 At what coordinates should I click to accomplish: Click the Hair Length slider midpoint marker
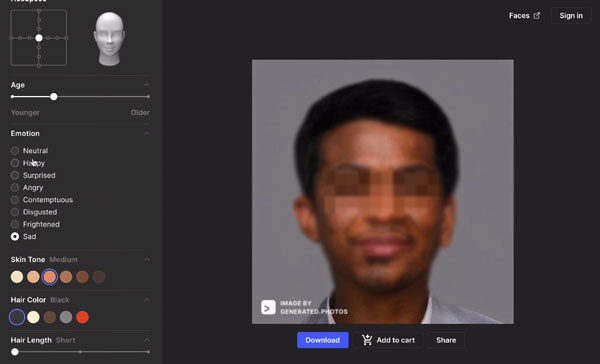point(80,352)
